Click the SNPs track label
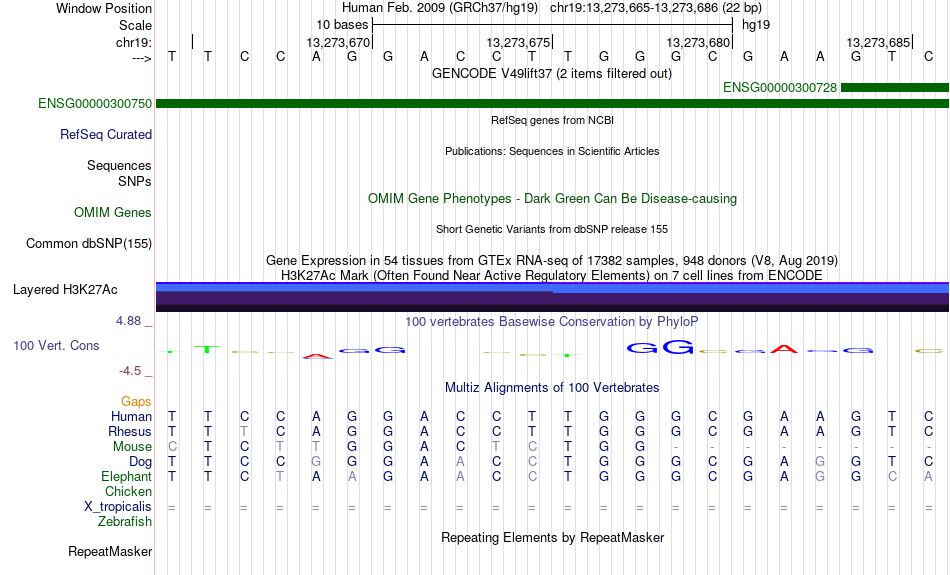Screen dimensions: 950x575 (135, 181)
